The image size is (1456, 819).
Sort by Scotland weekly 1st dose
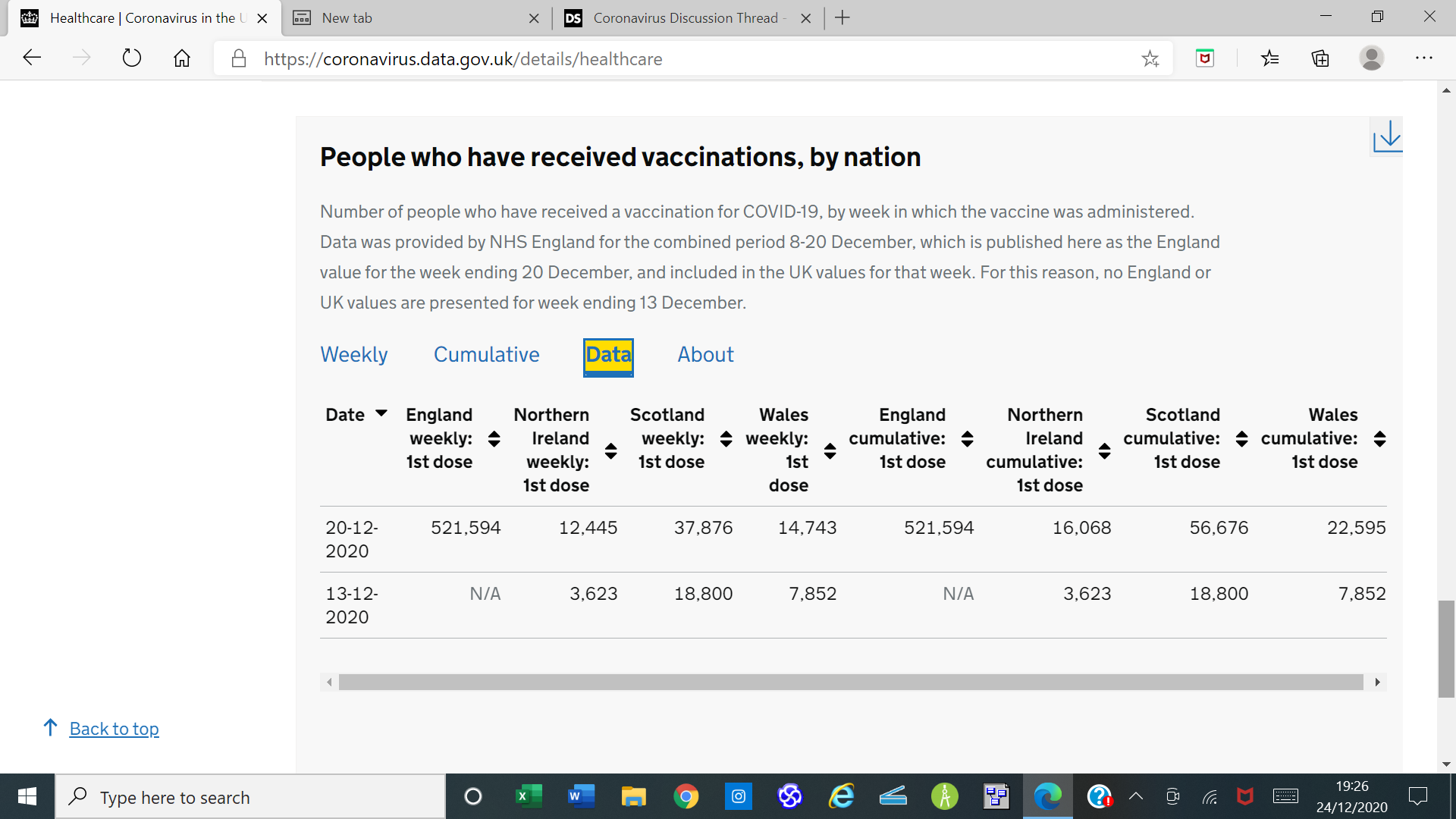point(726,438)
